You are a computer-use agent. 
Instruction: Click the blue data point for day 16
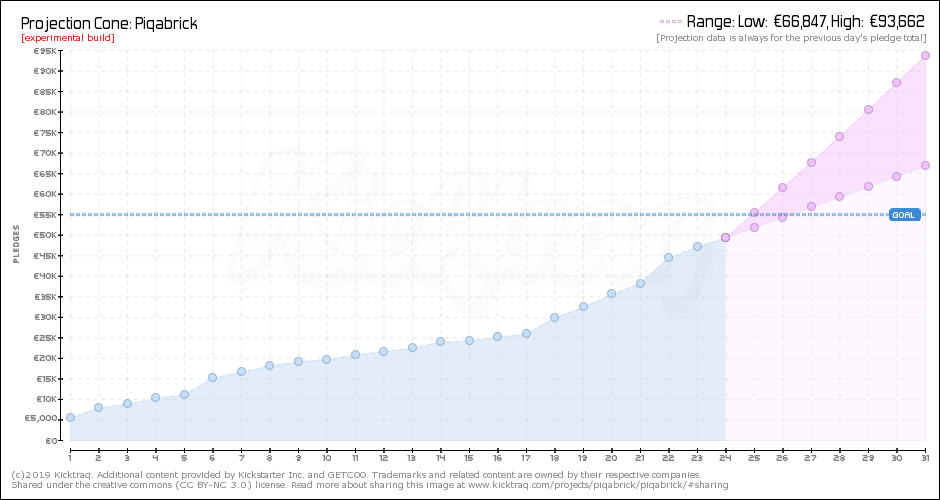[498, 336]
